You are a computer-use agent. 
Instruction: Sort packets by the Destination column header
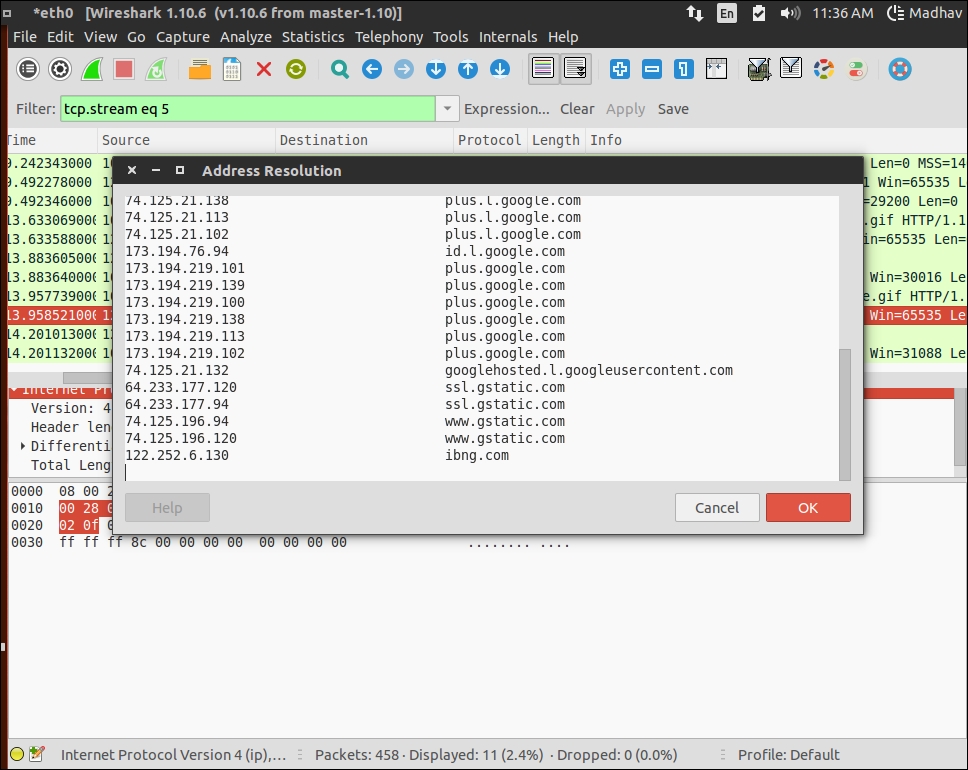(x=364, y=140)
